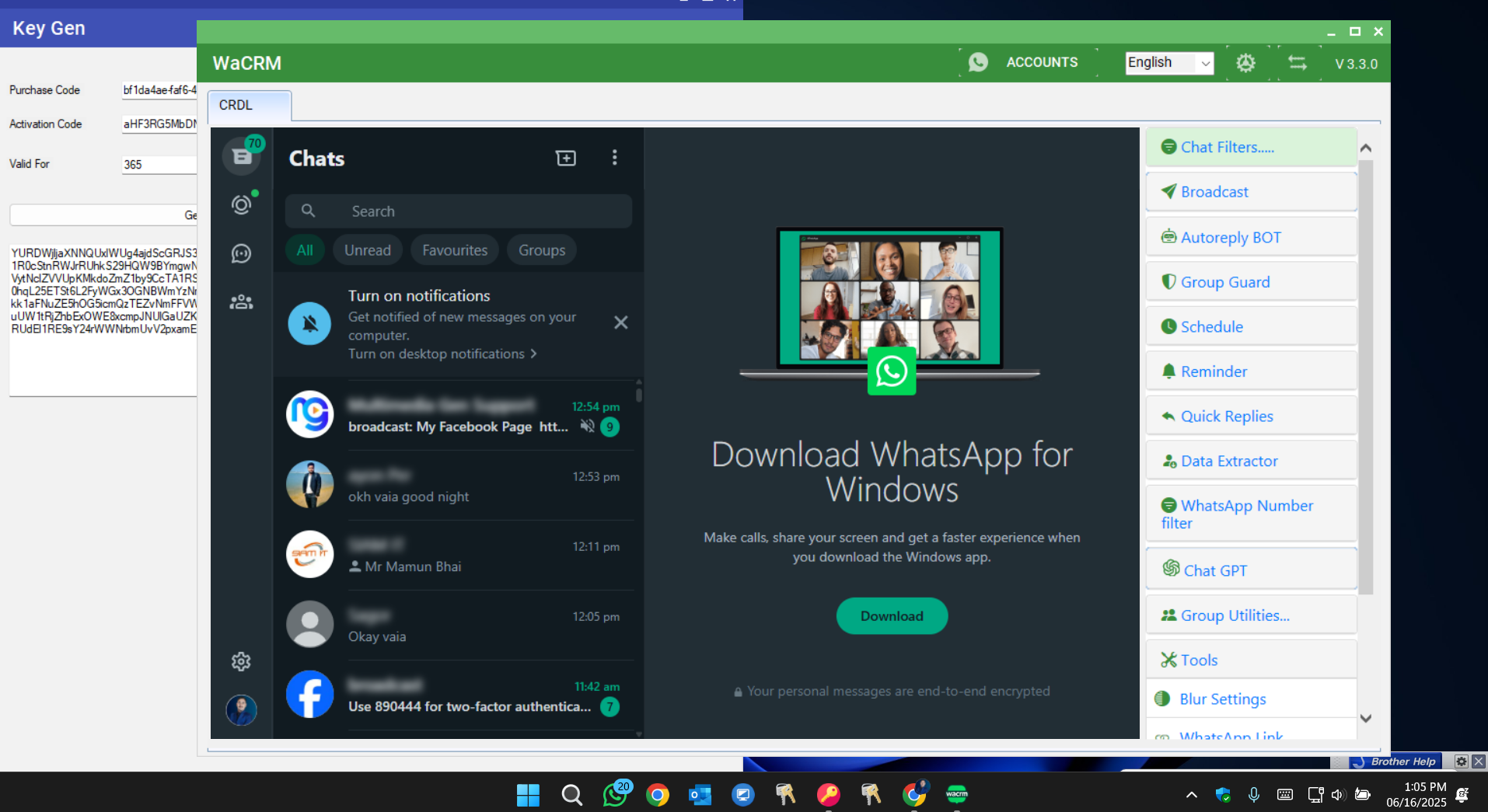The width and height of the screenshot is (1488, 812).
Task: Click Valid For field in Key Gen
Action: (159, 165)
